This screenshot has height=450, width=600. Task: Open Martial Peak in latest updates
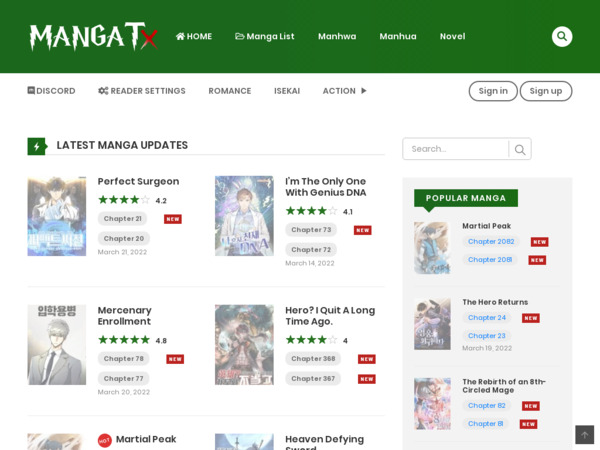146,439
